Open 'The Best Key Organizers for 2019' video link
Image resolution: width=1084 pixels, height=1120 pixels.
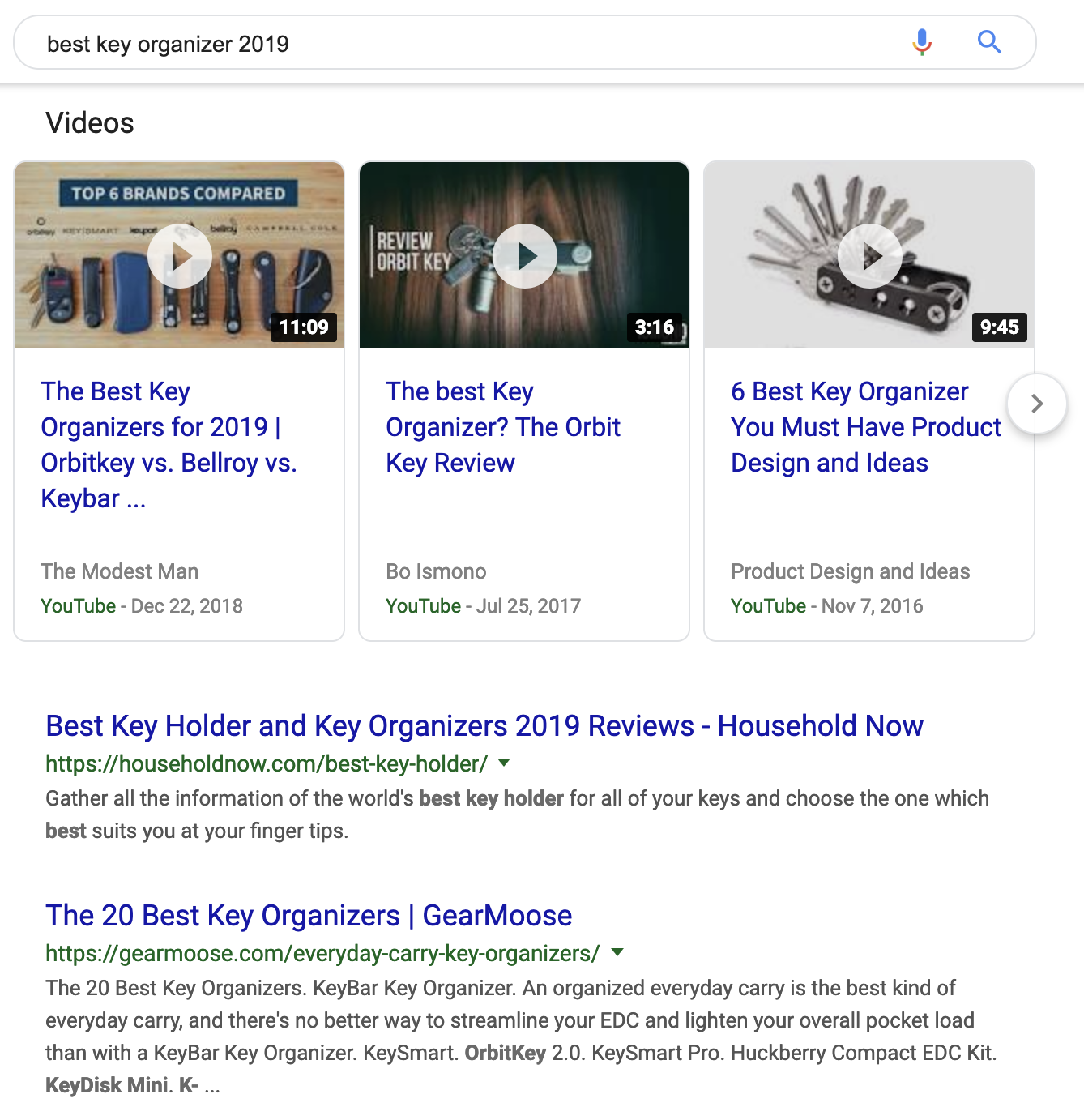coord(169,445)
